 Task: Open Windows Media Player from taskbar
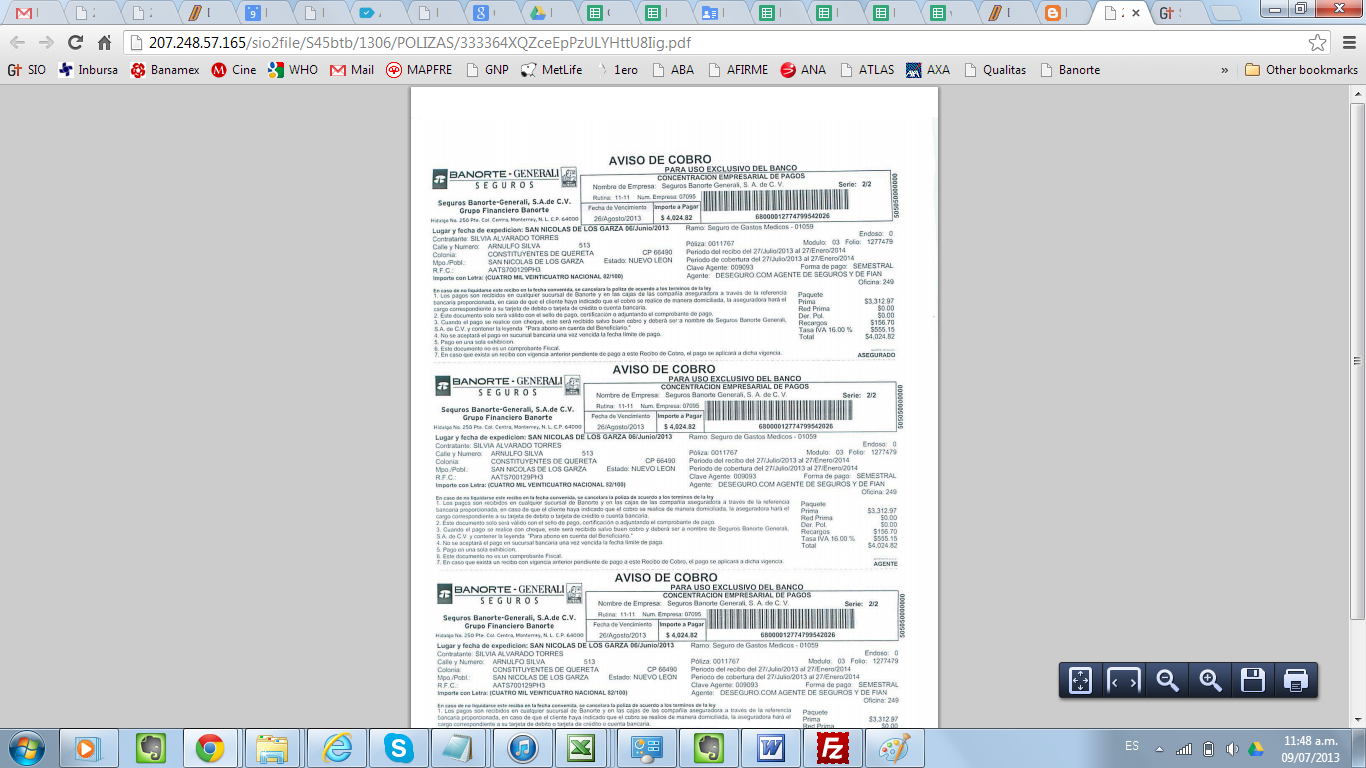click(x=87, y=747)
